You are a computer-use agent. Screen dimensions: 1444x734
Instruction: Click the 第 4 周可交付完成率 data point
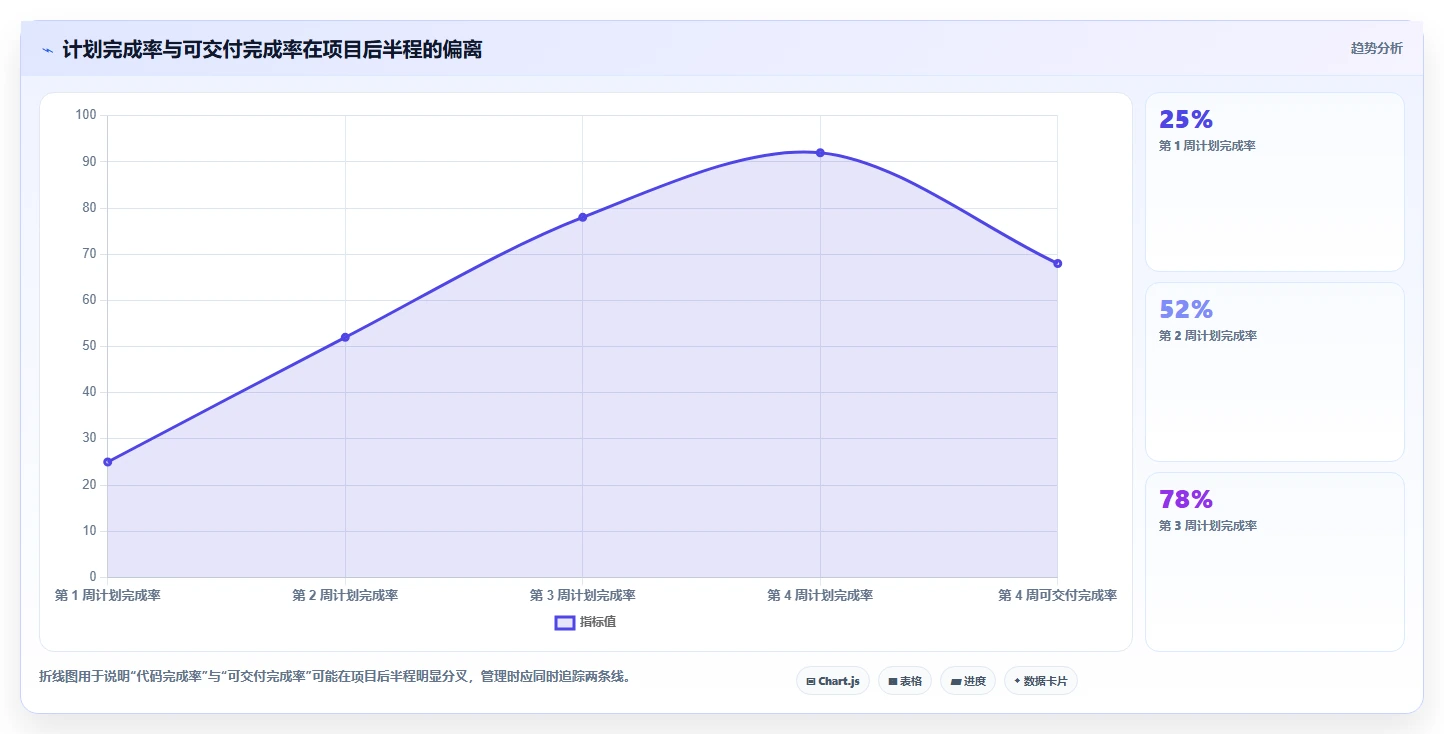tap(1057, 263)
